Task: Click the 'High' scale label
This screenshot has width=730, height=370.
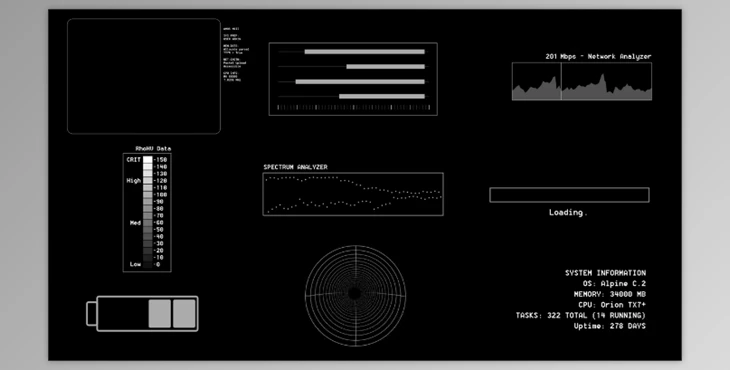Action: click(134, 181)
